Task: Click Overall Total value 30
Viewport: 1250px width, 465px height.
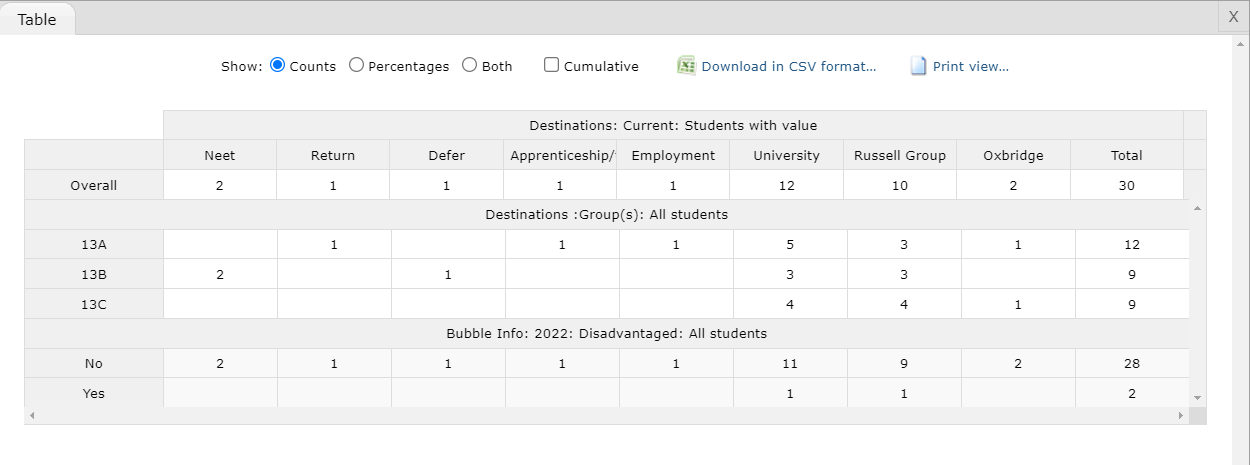Action: point(1127,185)
